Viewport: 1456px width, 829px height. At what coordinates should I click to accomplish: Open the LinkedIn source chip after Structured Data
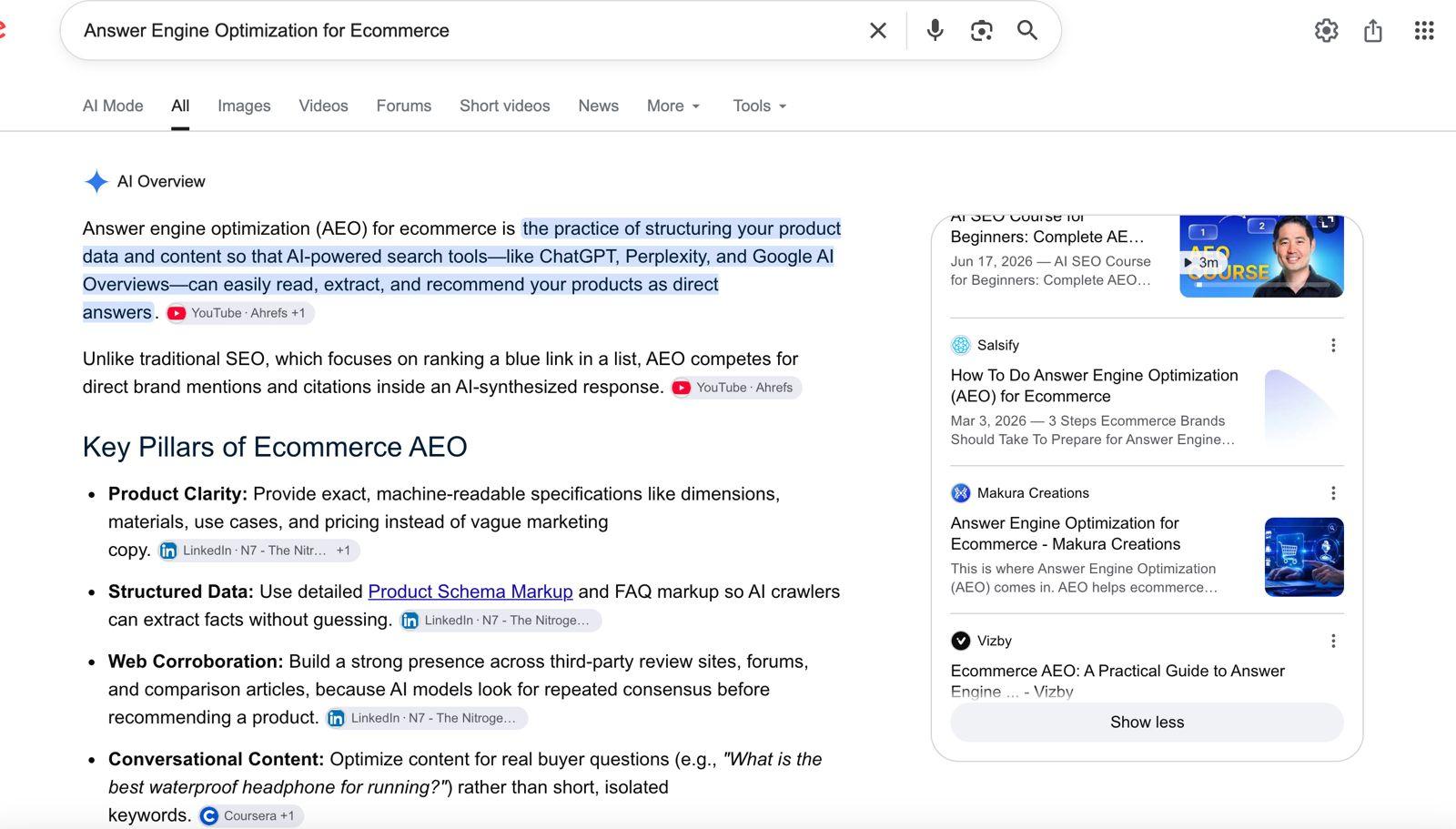click(500, 621)
